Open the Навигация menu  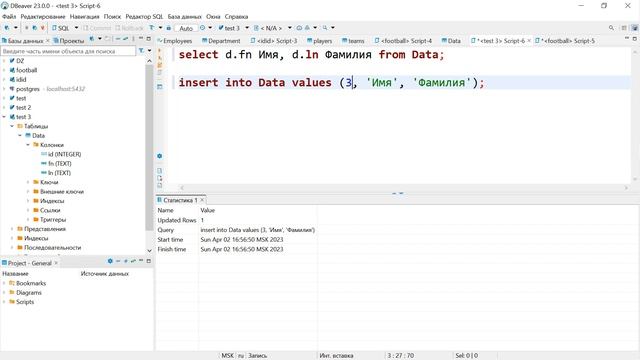coord(84,16)
